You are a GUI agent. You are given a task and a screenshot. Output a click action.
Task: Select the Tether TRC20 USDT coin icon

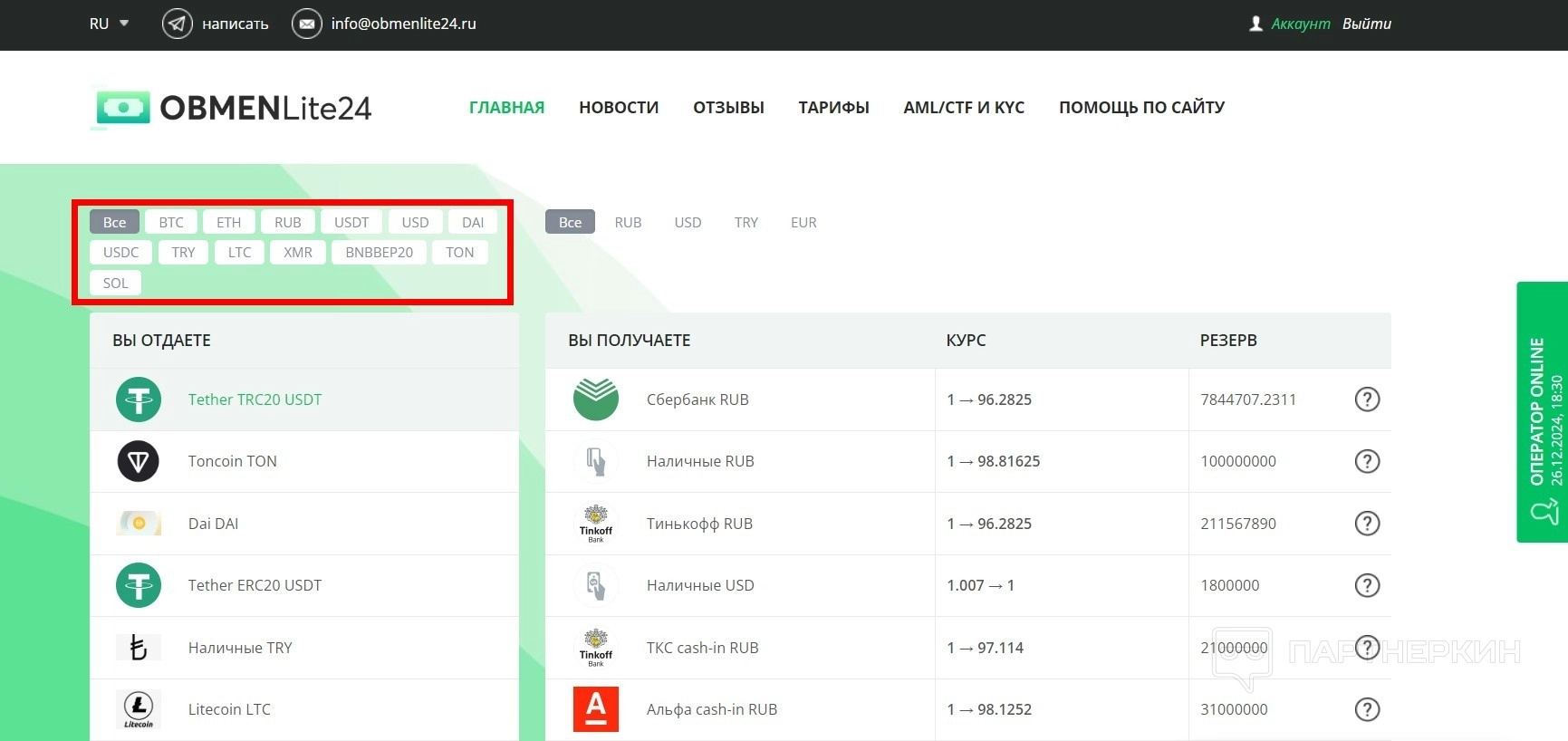tap(139, 399)
